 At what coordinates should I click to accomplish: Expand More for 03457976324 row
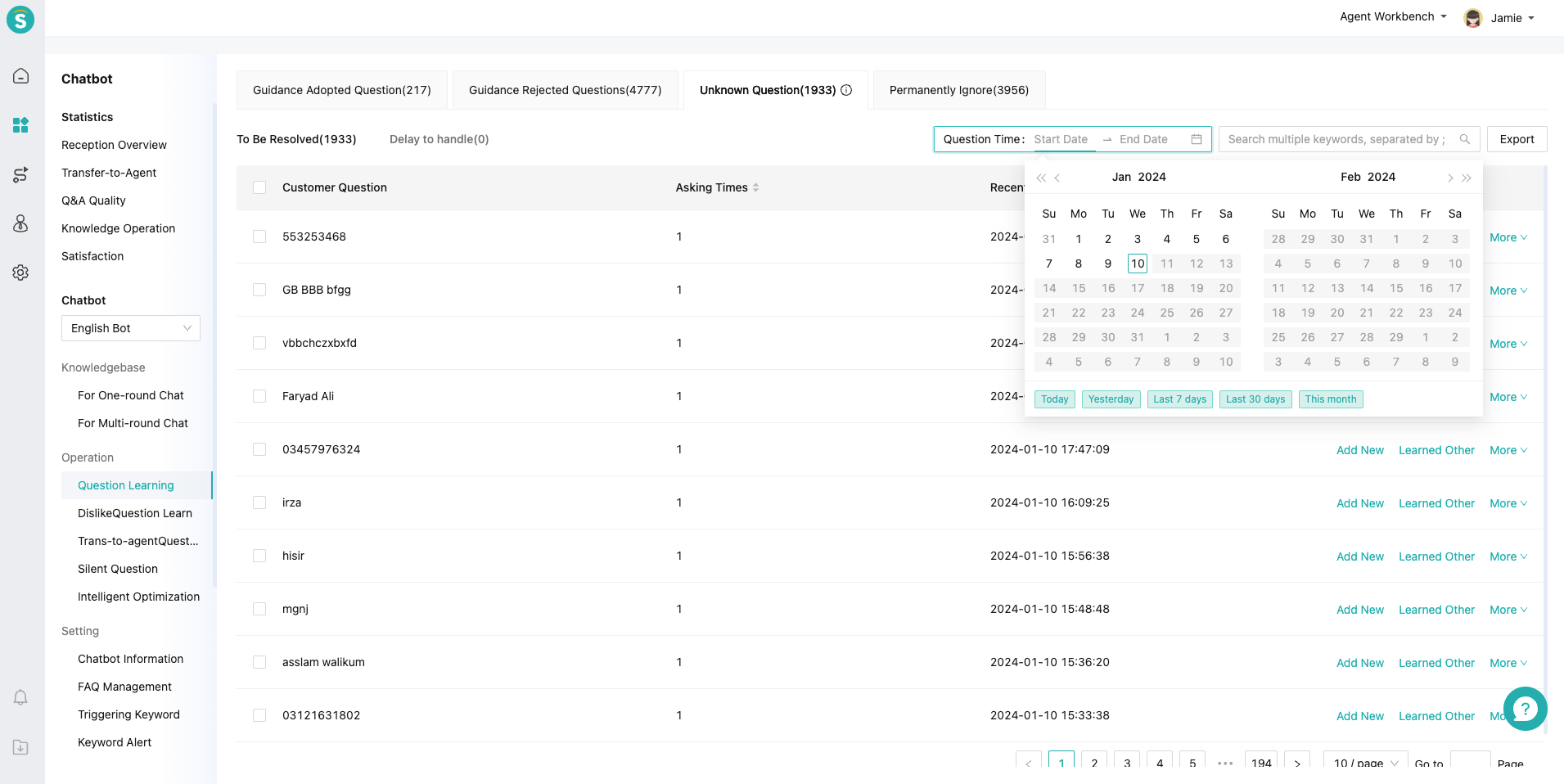click(1508, 450)
